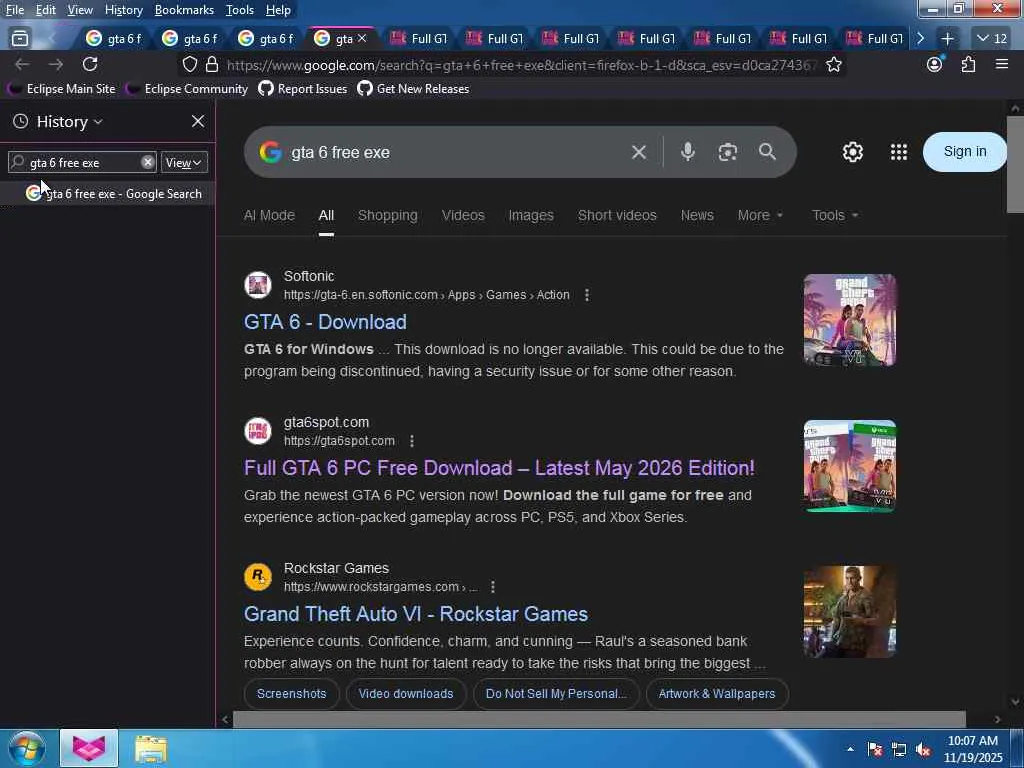1024x768 pixels.
Task: Open File Explorer from the taskbar
Action: (x=151, y=748)
